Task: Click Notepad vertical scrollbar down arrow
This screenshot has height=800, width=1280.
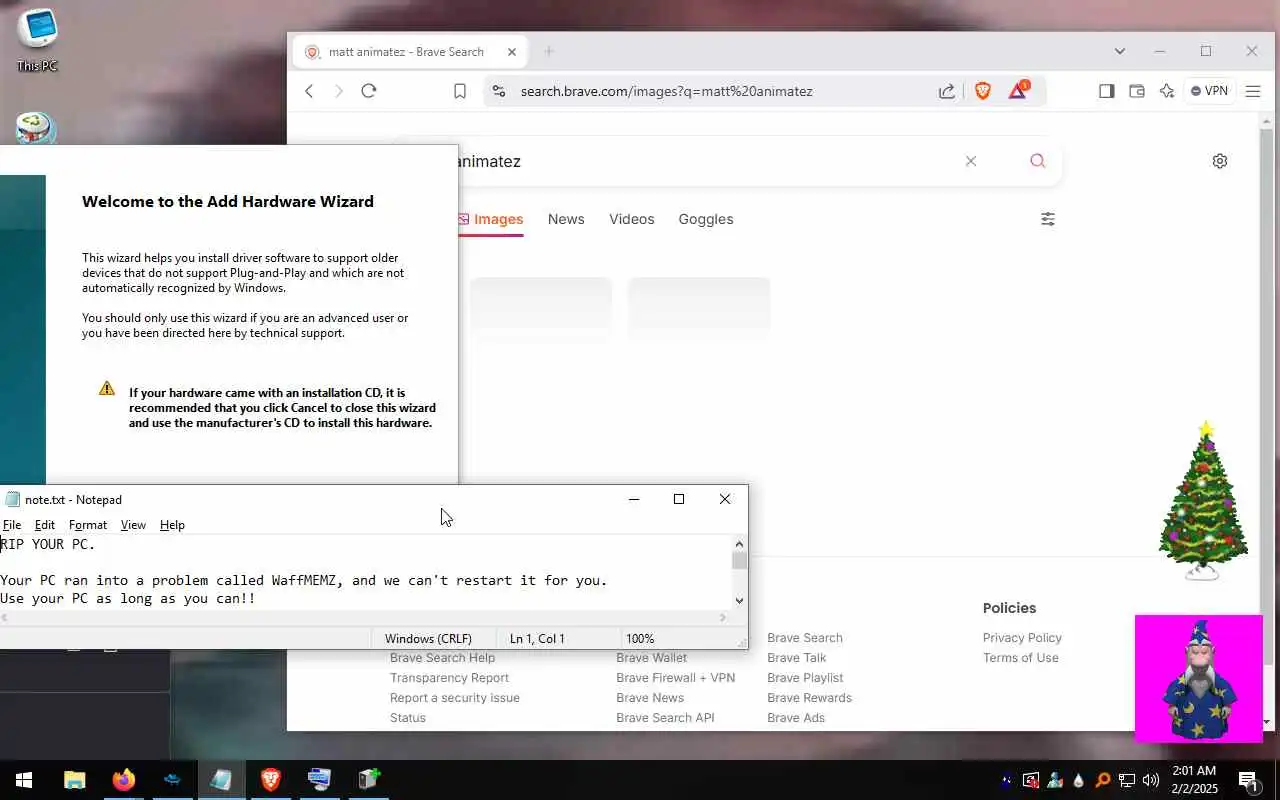Action: coord(739,600)
